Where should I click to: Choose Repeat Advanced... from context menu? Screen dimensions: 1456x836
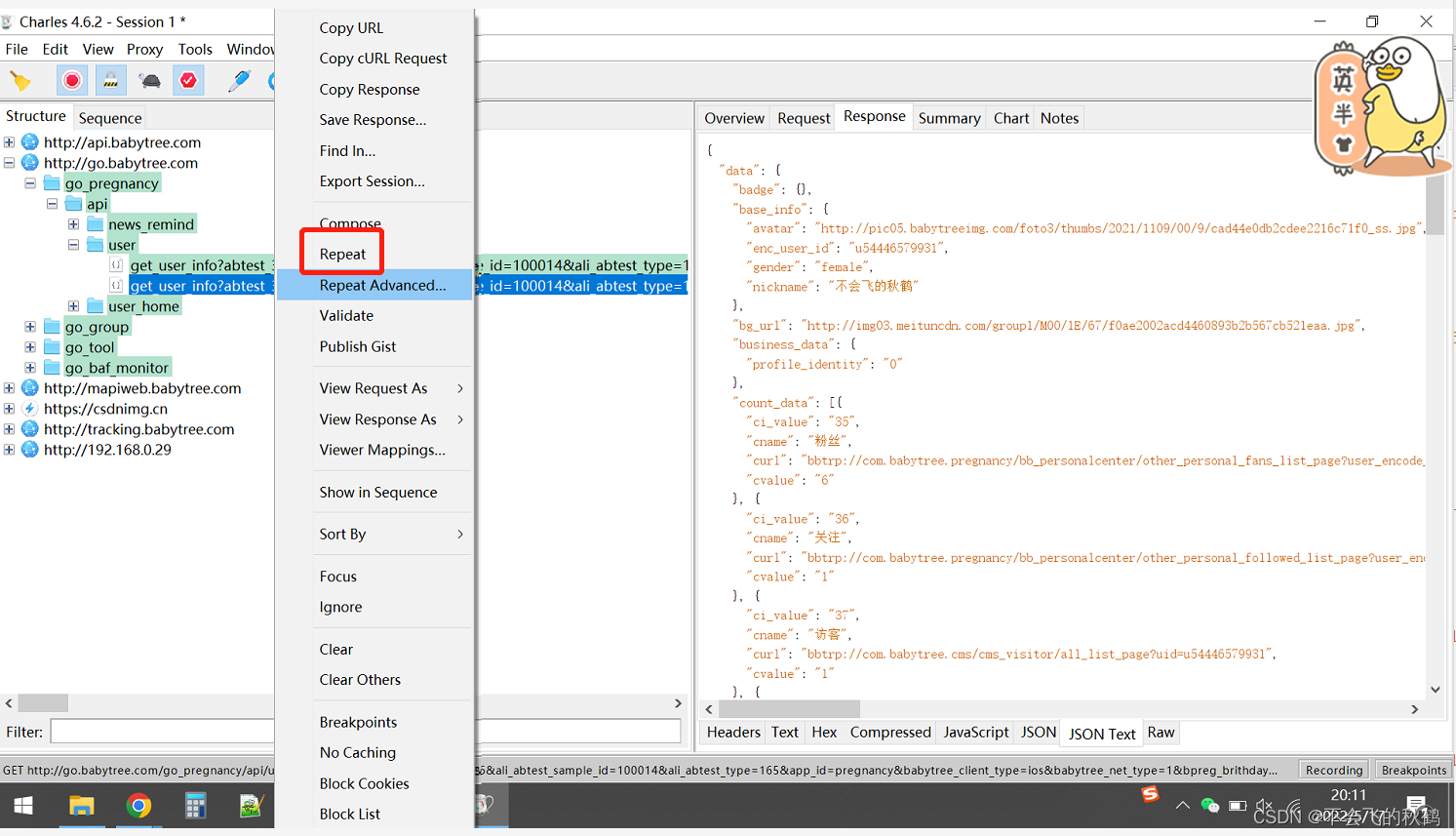(375, 285)
